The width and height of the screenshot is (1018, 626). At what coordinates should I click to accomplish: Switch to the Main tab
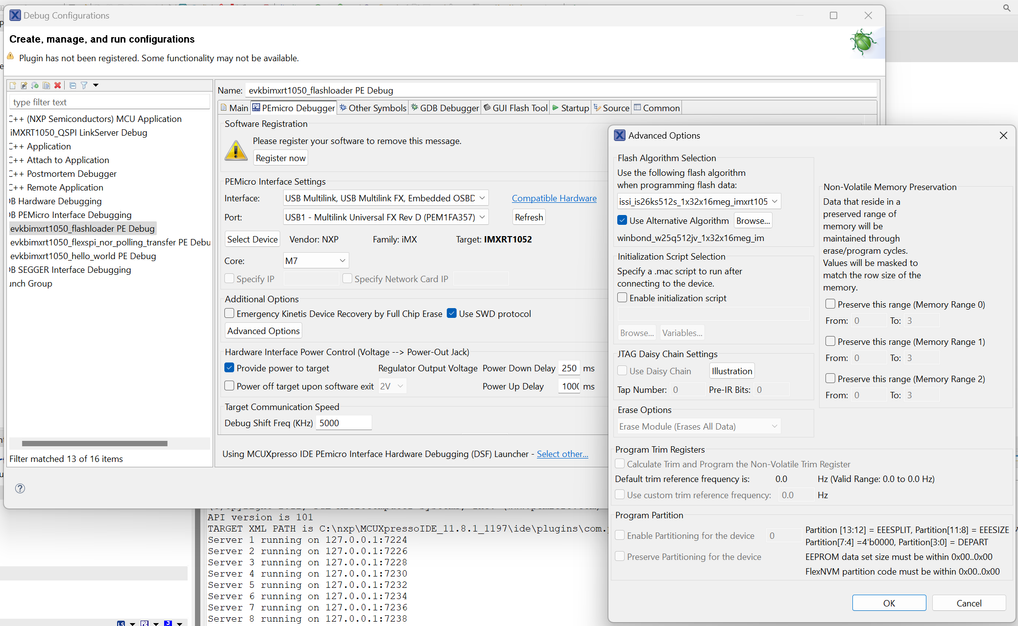coord(234,108)
